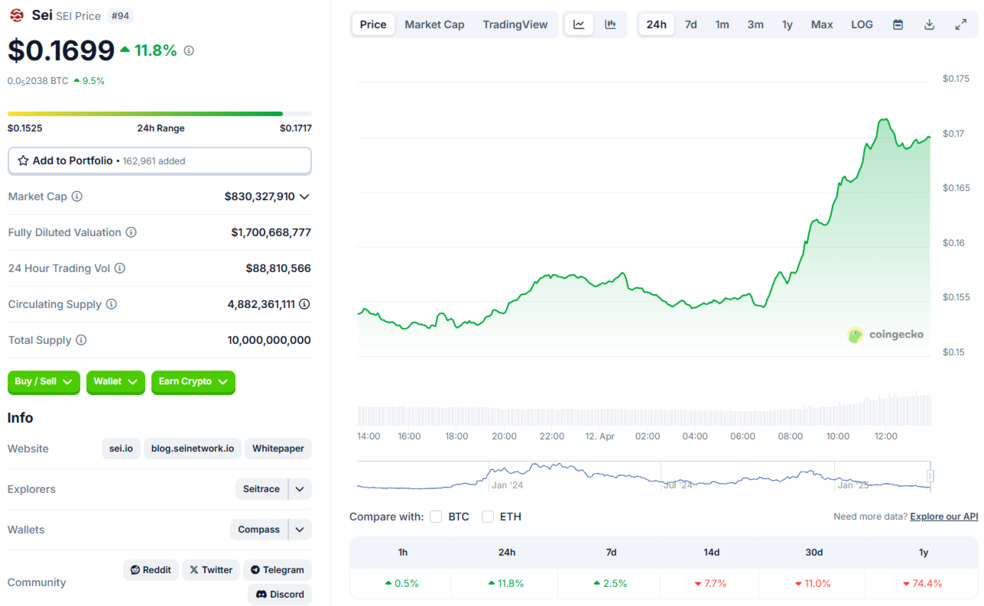
Task: Click info icon next to 4,882,361,111 value
Action: pos(304,304)
